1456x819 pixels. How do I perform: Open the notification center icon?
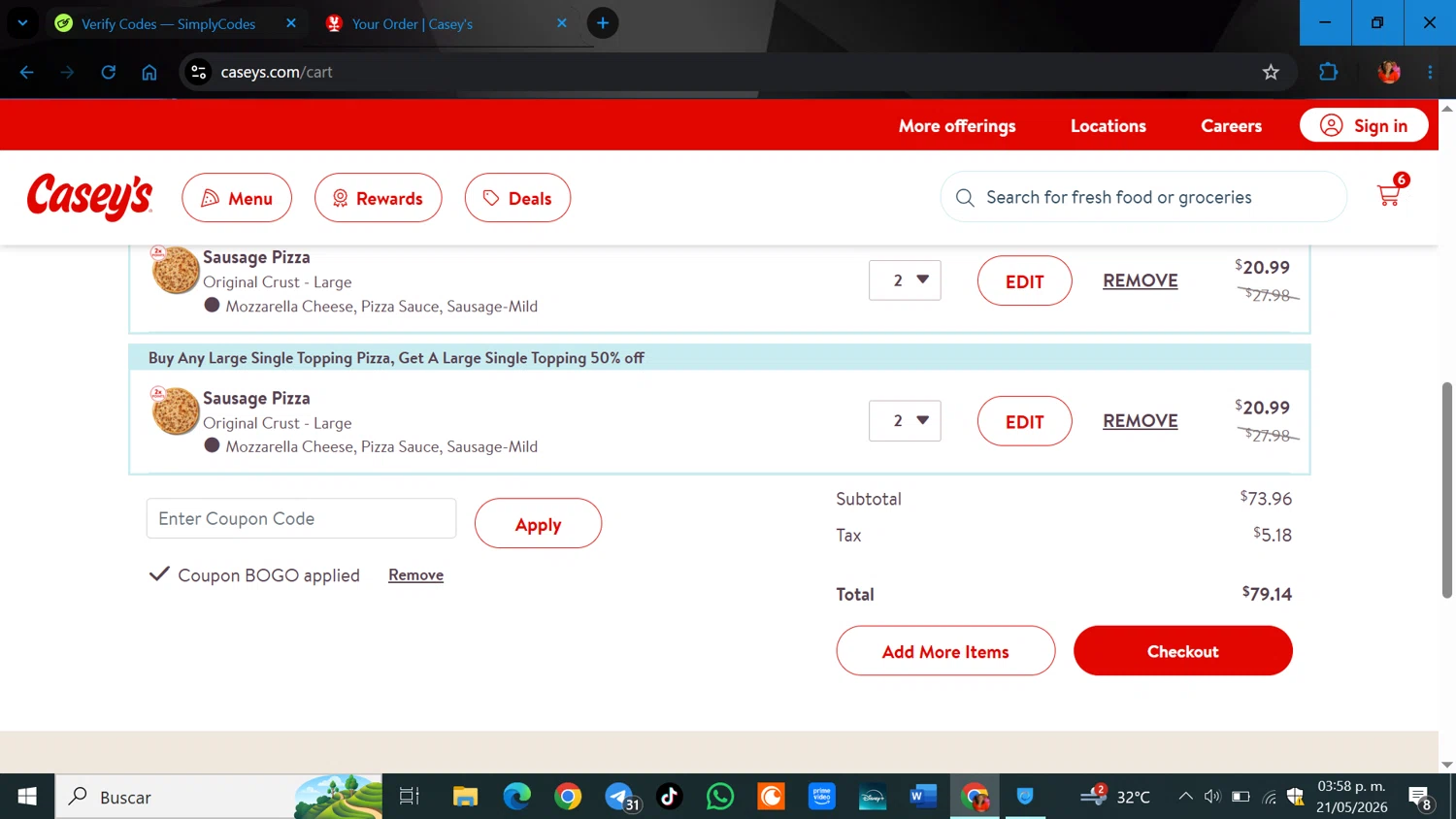coord(1420,798)
